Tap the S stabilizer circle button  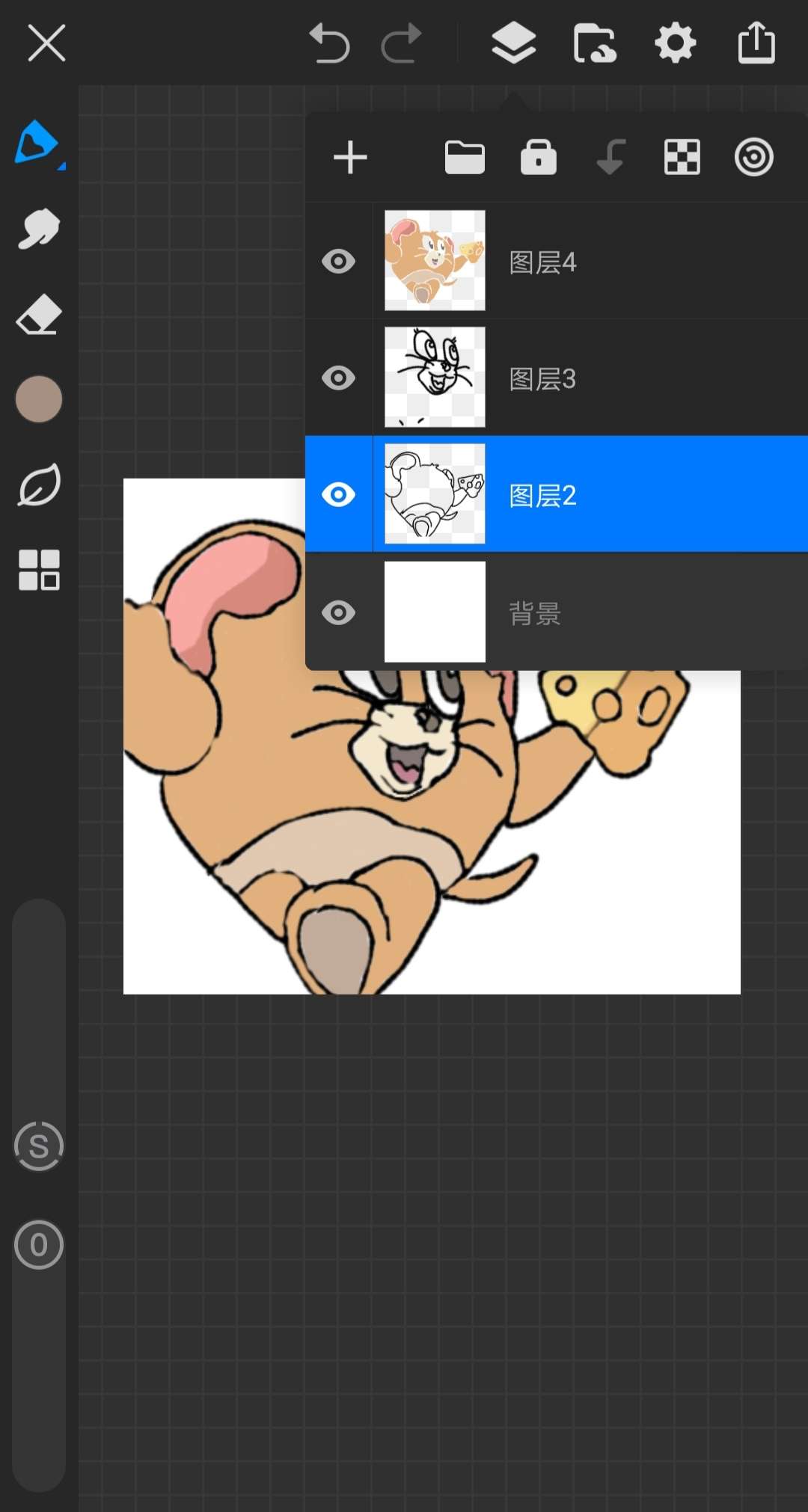tap(39, 1146)
